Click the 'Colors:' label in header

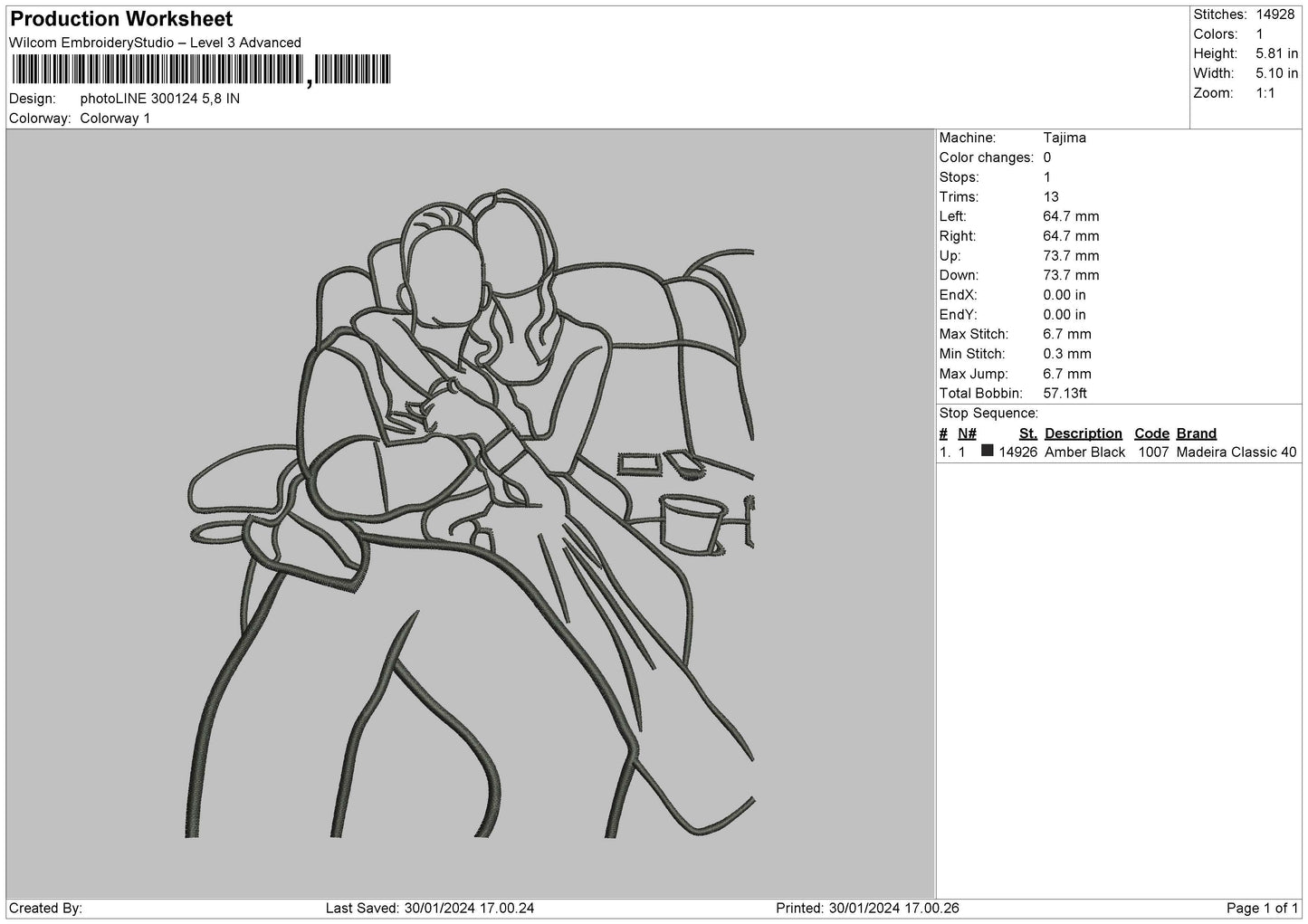pos(1216,34)
